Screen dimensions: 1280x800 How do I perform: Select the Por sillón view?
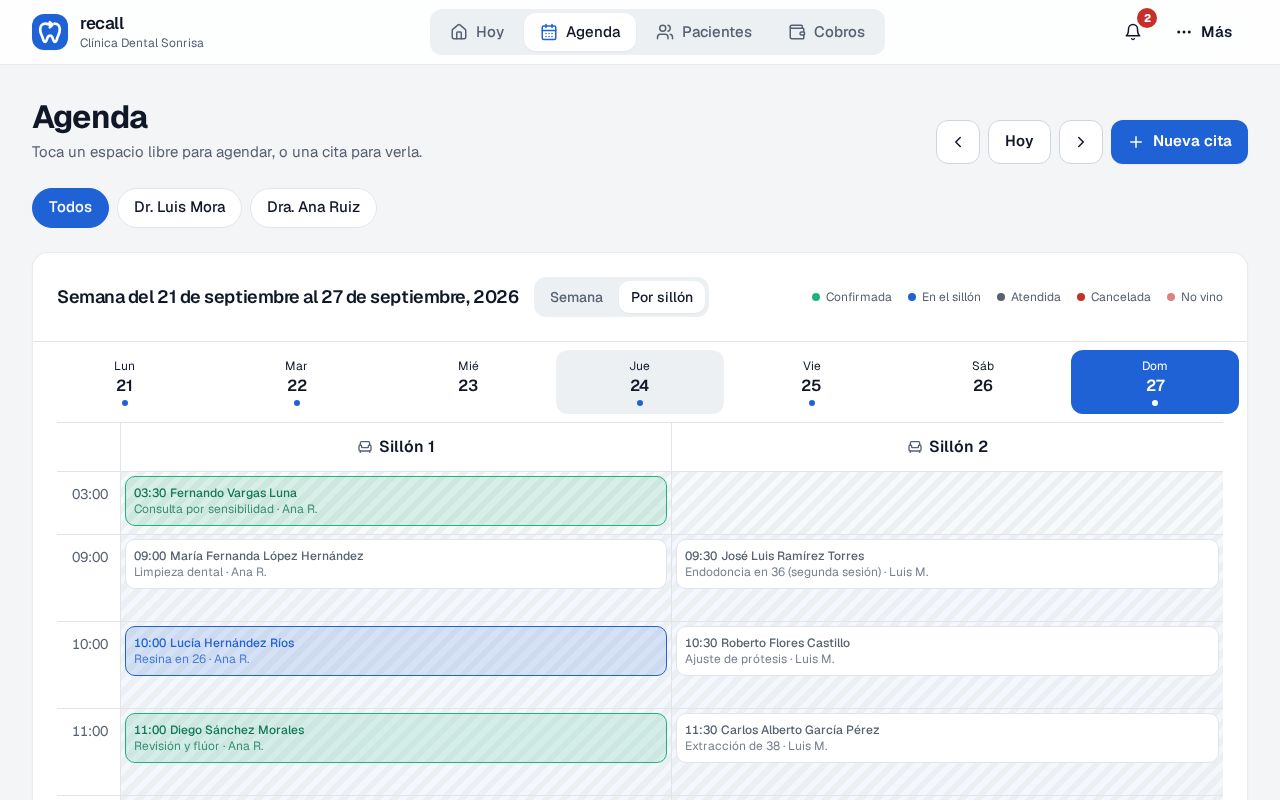pos(662,297)
